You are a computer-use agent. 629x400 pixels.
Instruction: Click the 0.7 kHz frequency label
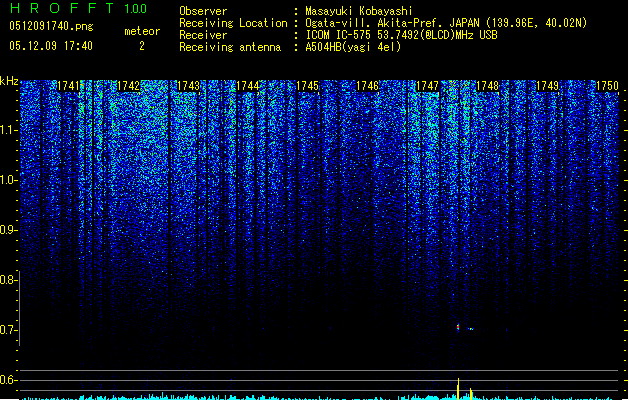8,330
